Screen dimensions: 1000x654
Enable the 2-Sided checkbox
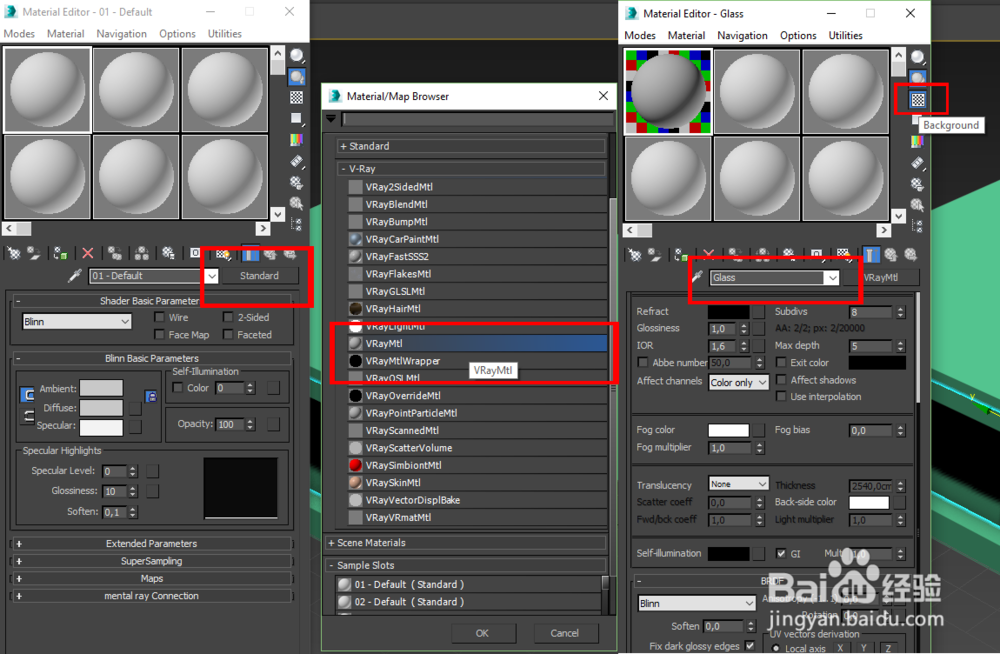228,317
